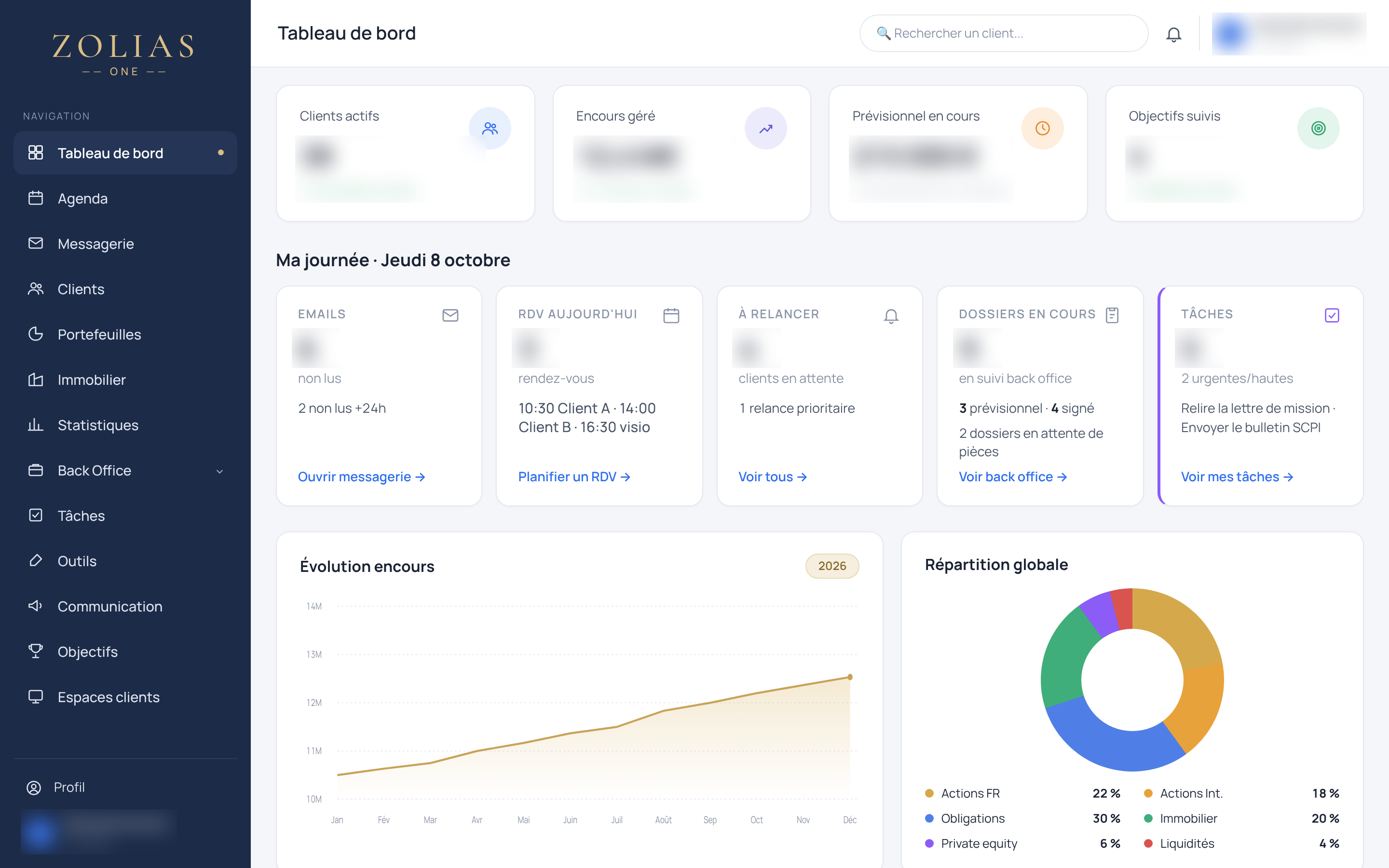Click the Planifier un RDV link
Image resolution: width=1389 pixels, height=868 pixels.
tap(574, 477)
